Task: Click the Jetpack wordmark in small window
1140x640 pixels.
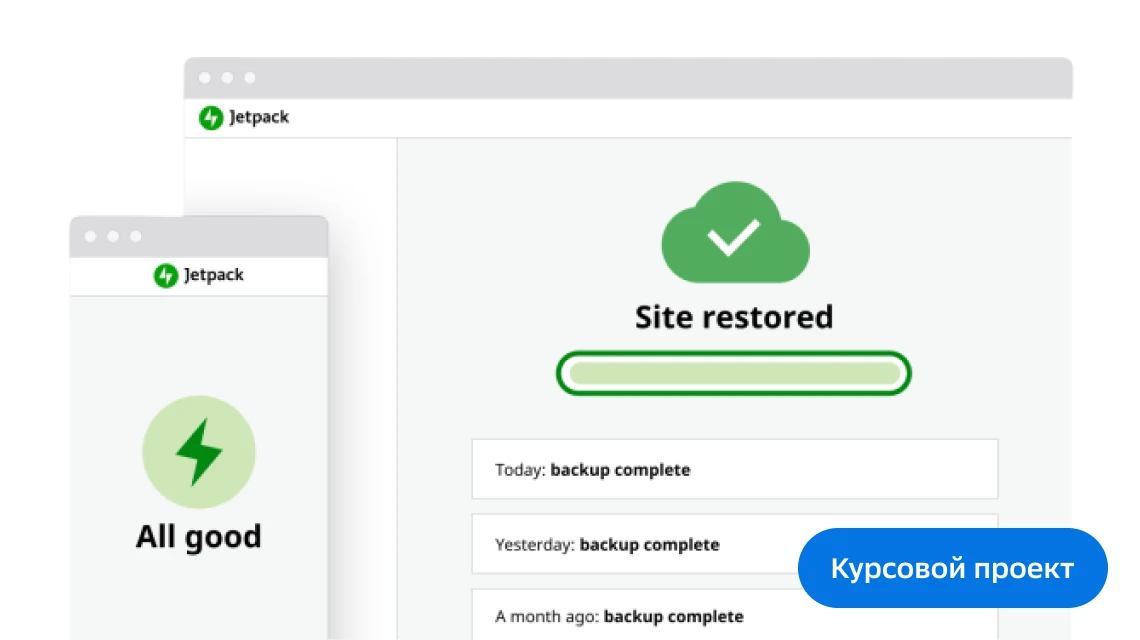Action: 214,275
